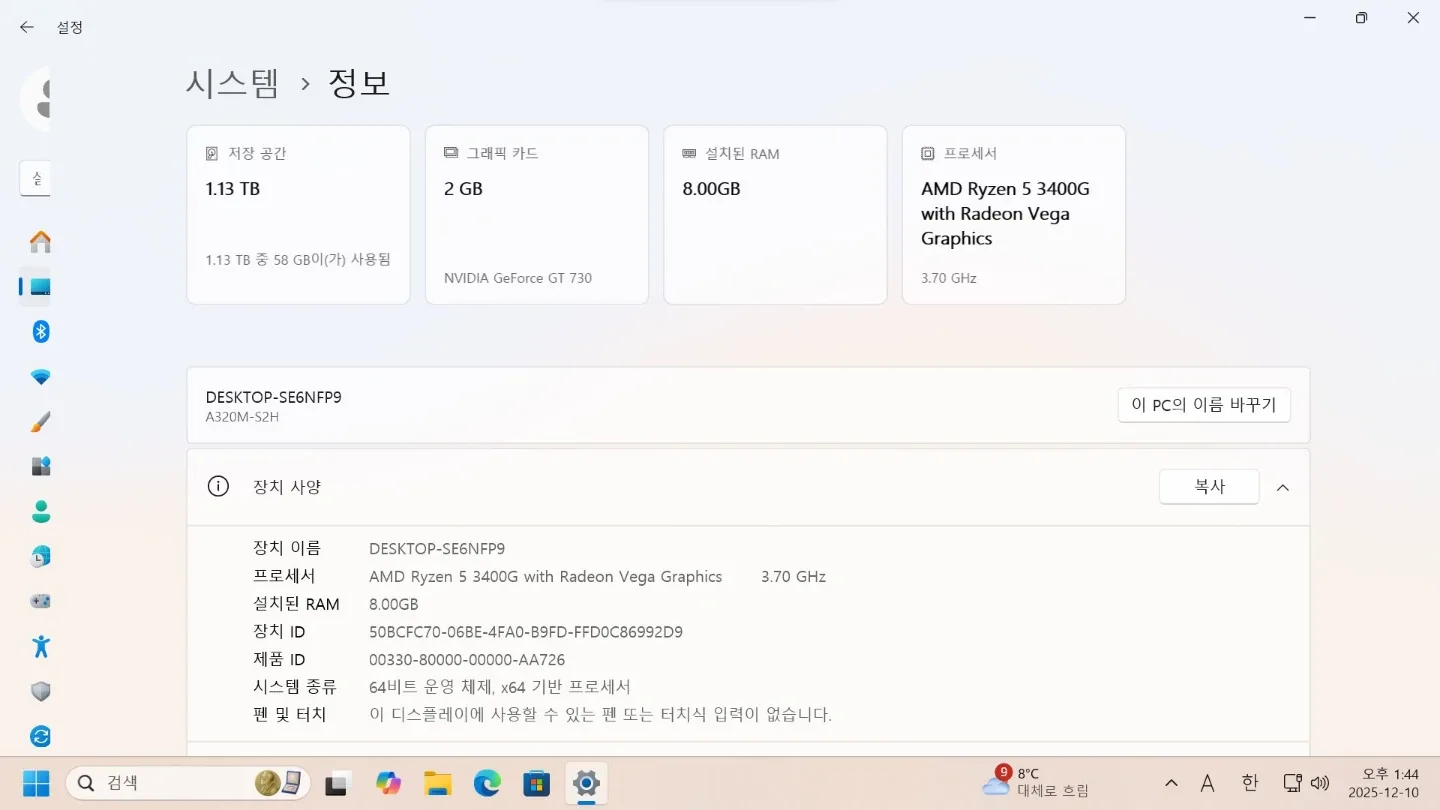The width and height of the screenshot is (1440, 810).
Task: Show hidden tray icons chevron
Action: click(1171, 783)
